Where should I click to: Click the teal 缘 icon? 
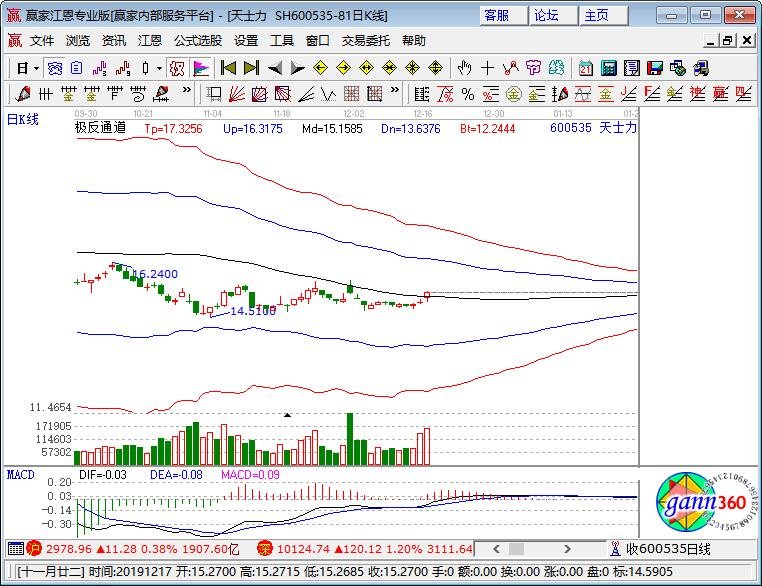point(556,68)
